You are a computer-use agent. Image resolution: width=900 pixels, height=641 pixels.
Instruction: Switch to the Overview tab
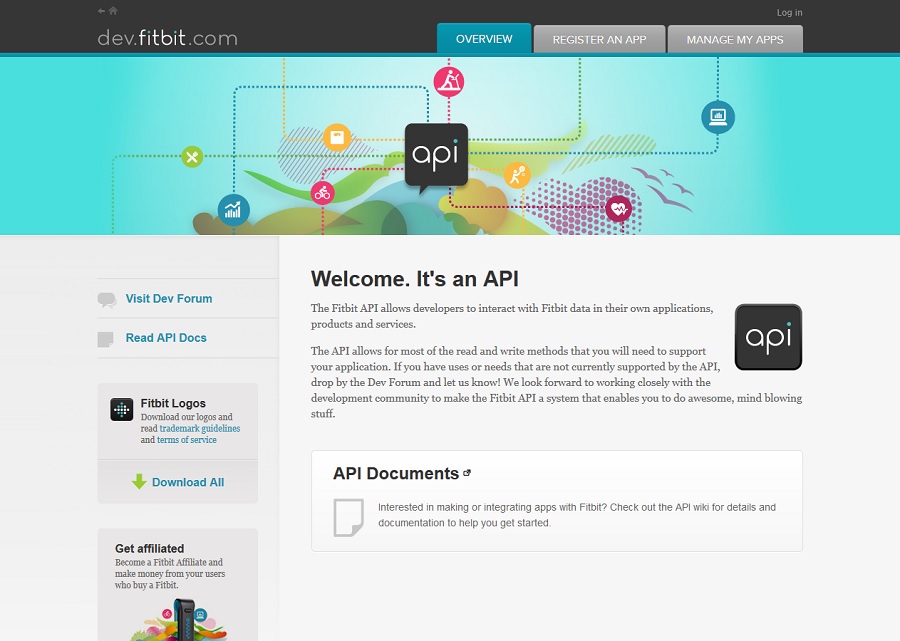point(484,39)
